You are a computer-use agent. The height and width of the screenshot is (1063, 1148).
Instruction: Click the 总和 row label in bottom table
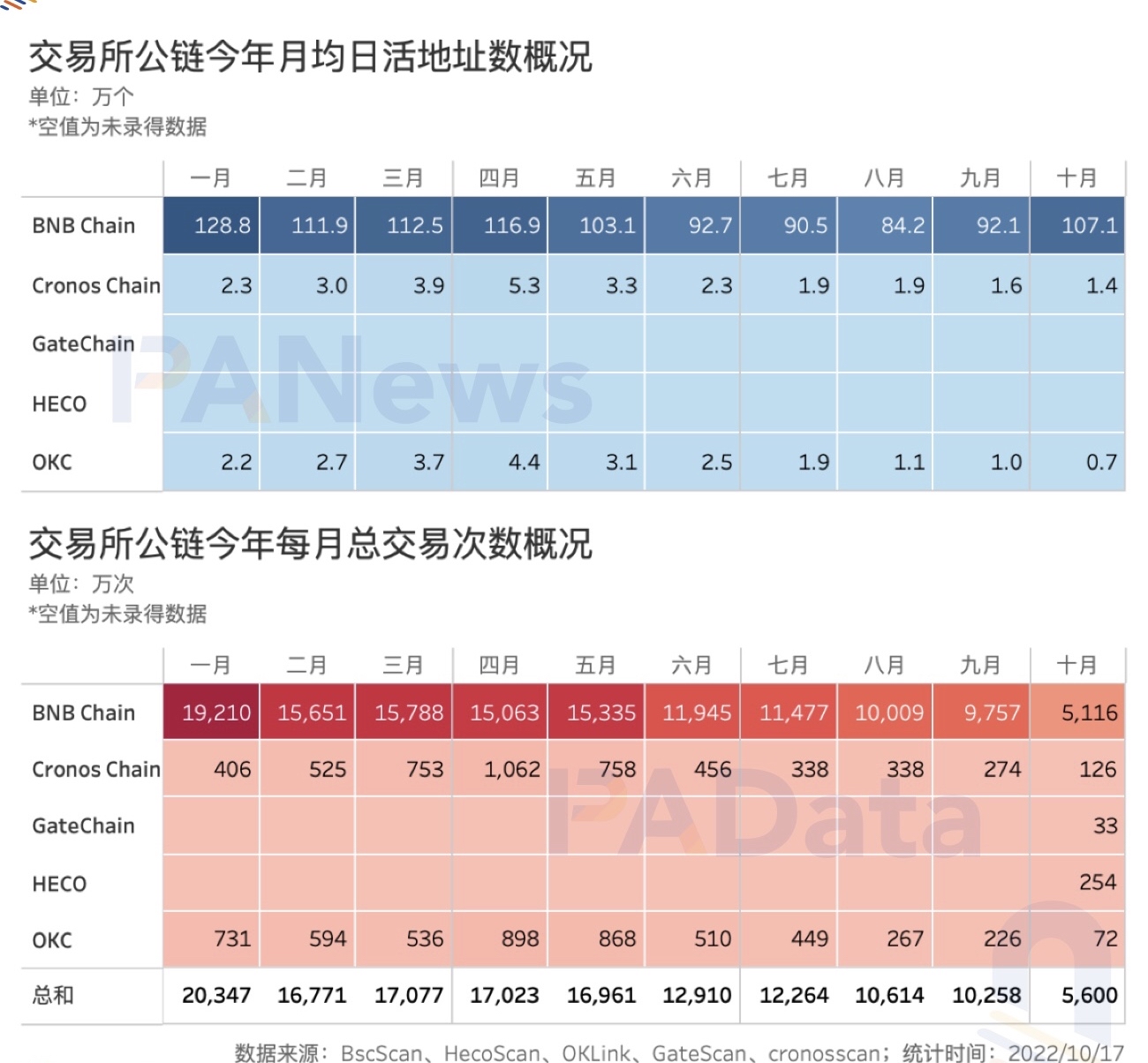tap(53, 995)
